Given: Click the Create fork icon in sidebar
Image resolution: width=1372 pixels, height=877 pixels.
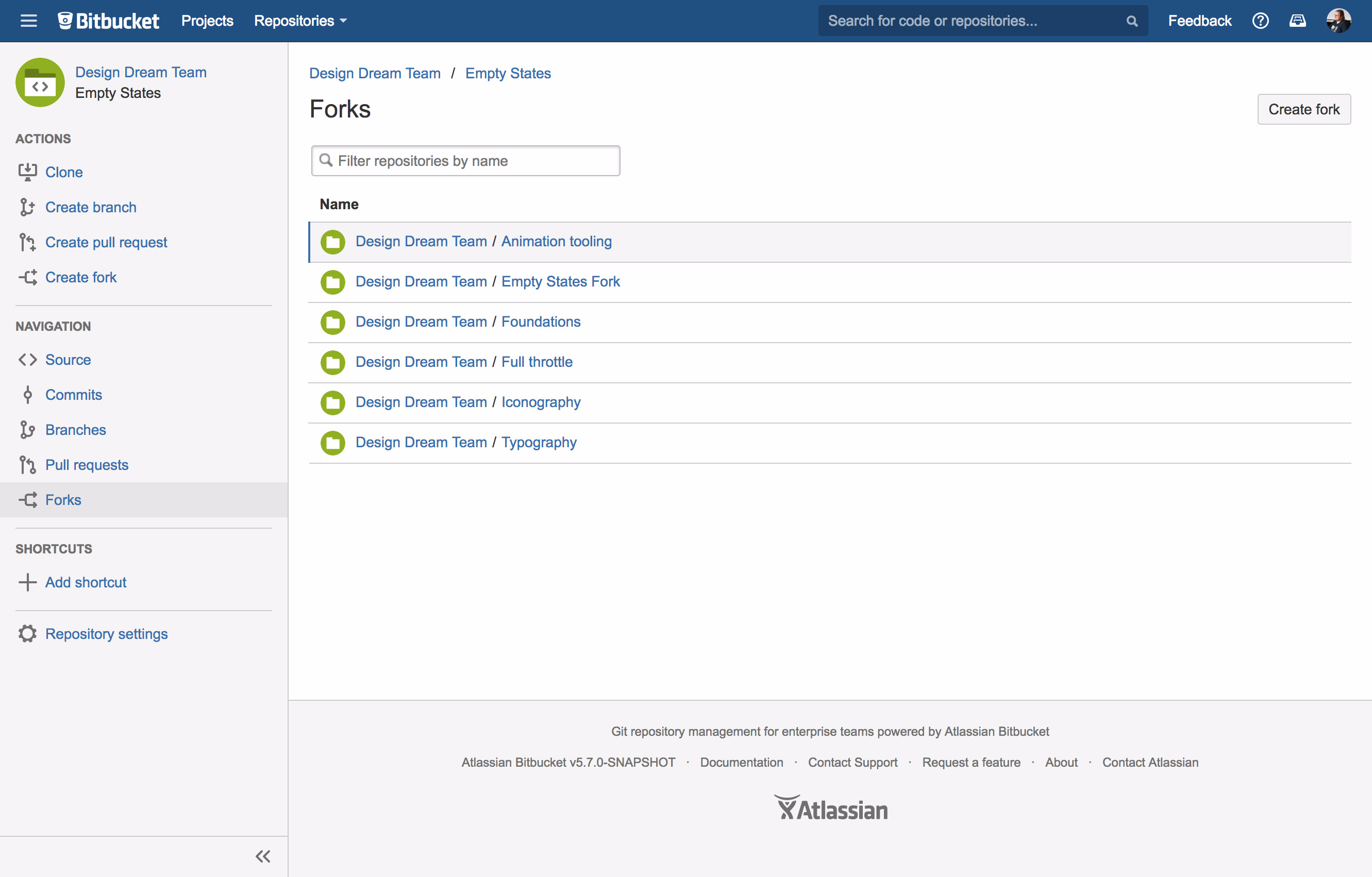Looking at the screenshot, I should [x=27, y=277].
